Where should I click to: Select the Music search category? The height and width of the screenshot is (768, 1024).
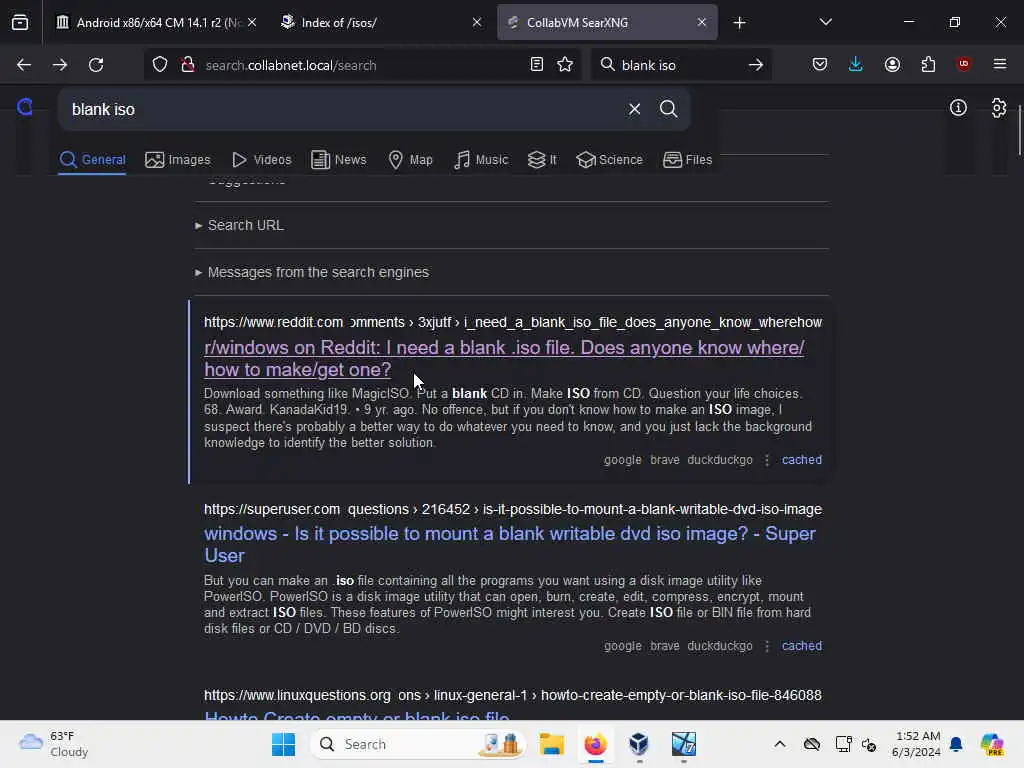481,159
